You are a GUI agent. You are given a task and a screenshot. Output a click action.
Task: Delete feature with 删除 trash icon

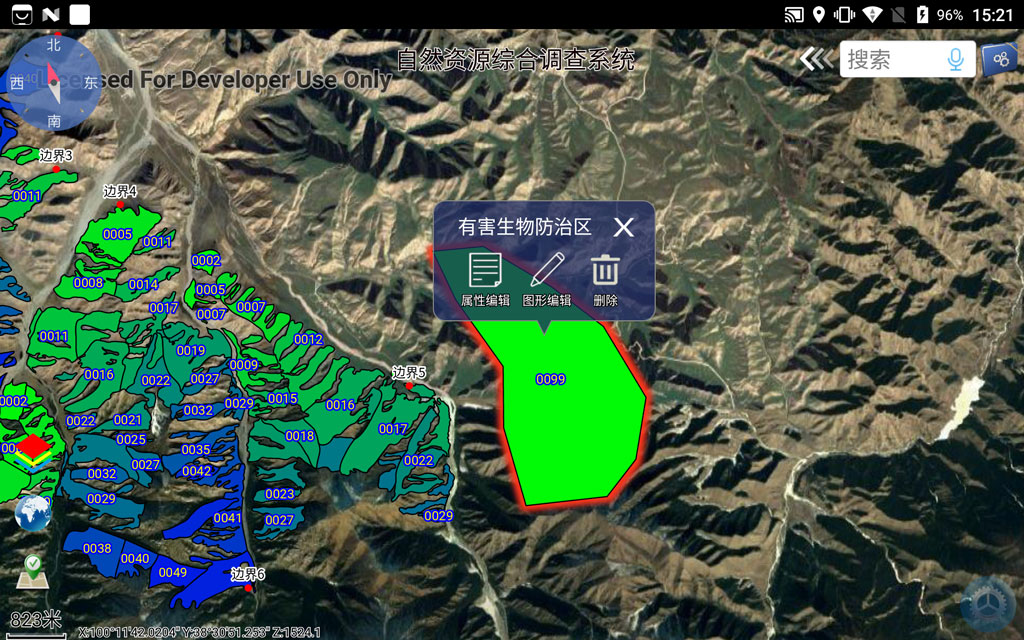[605, 279]
